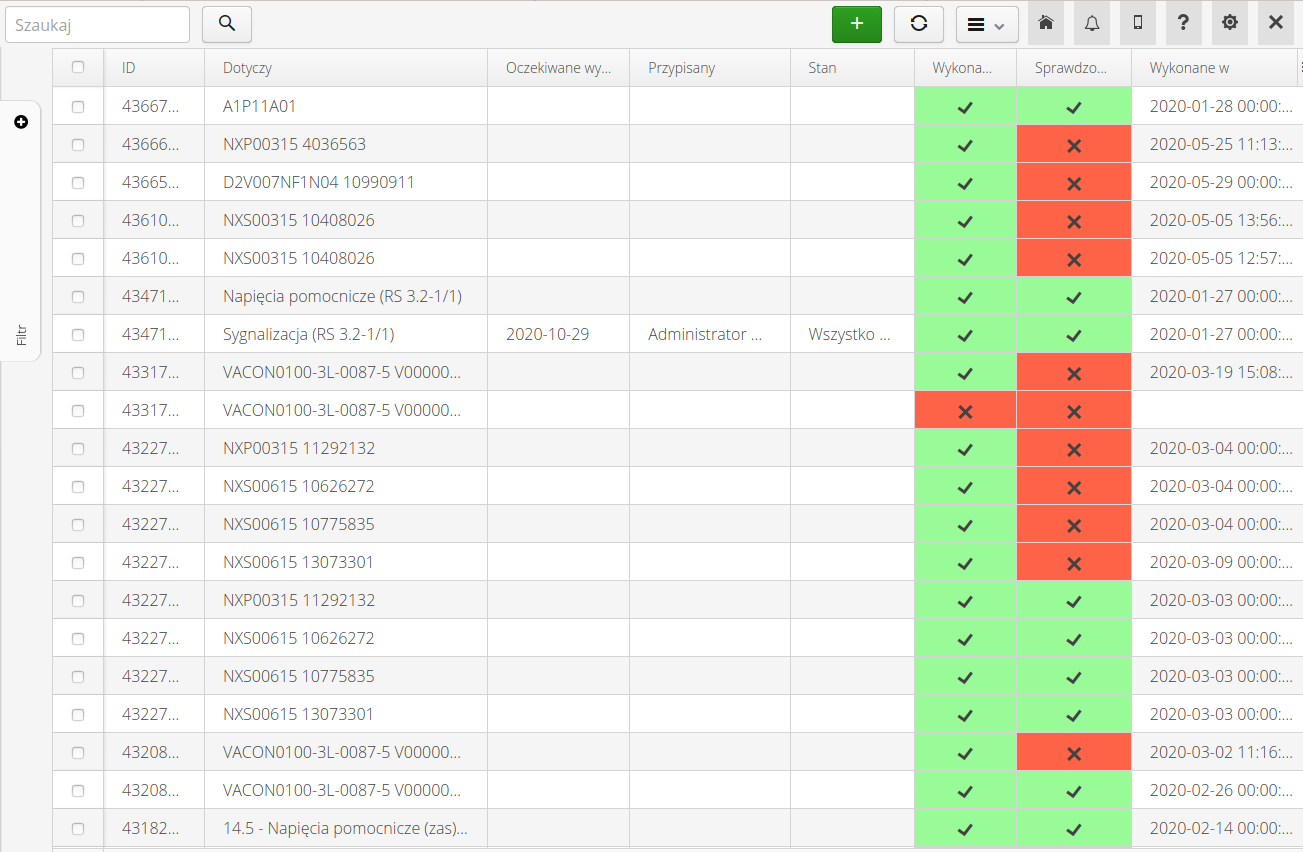Click the magnifying glass search button

[x=227, y=24]
